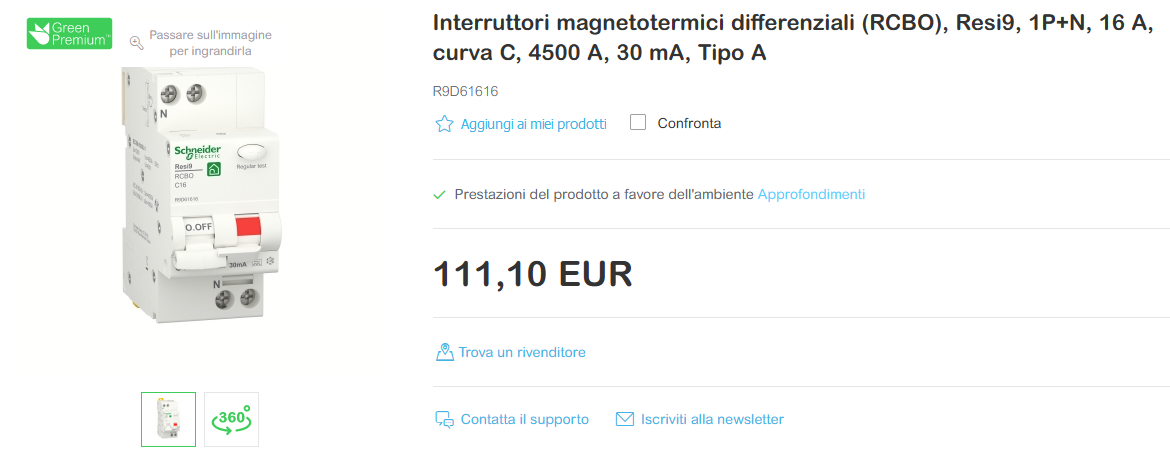The image size is (1170, 459).
Task: Click the star icon to save product
Action: point(444,124)
